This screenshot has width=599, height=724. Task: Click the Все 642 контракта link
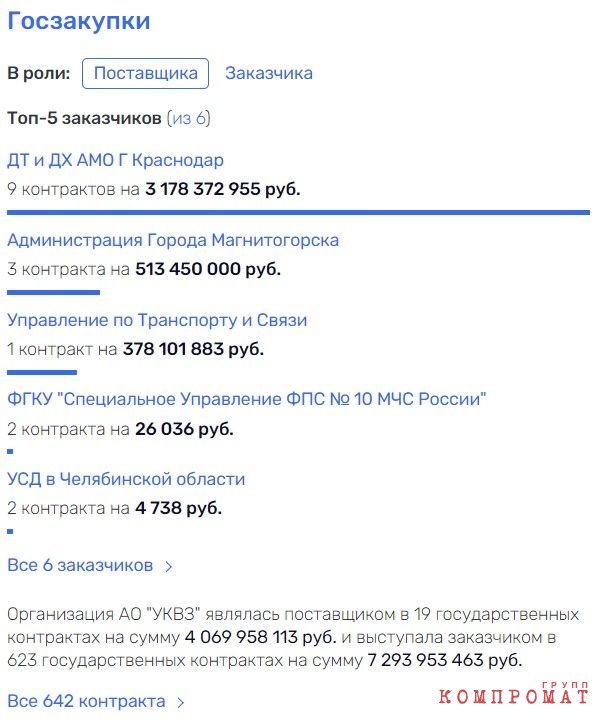tap(86, 701)
